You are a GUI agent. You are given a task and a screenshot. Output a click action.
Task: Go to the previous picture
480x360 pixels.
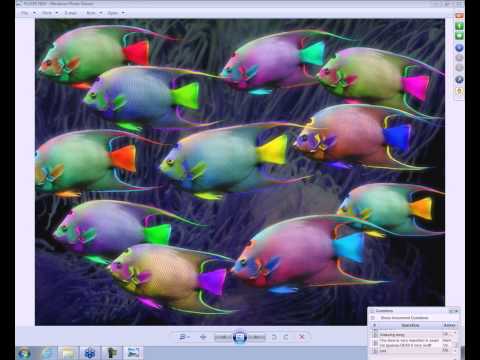tap(223, 337)
